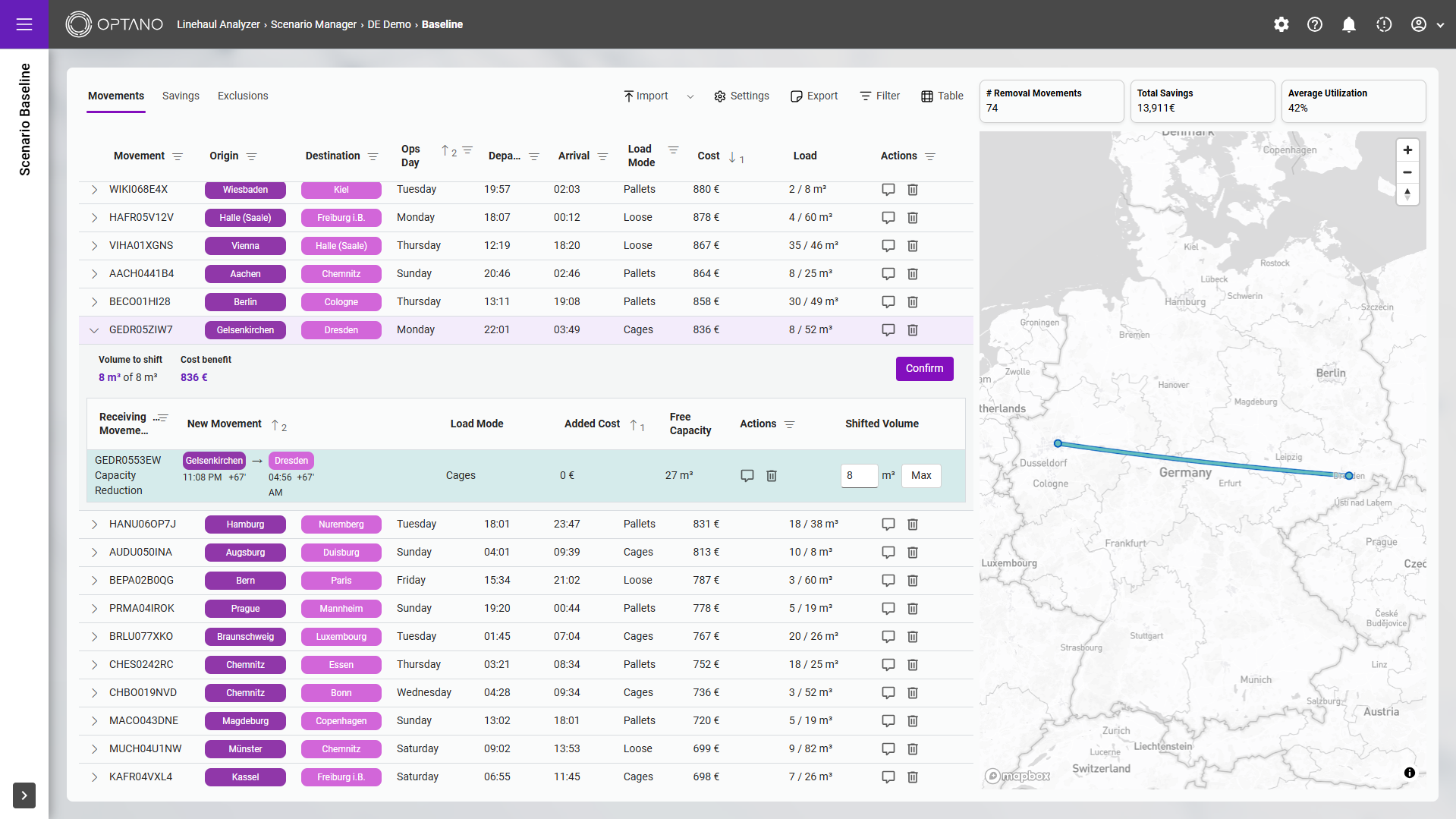The height and width of the screenshot is (819, 1456).
Task: Open the help question mark icon
Action: pyautogui.click(x=1315, y=24)
